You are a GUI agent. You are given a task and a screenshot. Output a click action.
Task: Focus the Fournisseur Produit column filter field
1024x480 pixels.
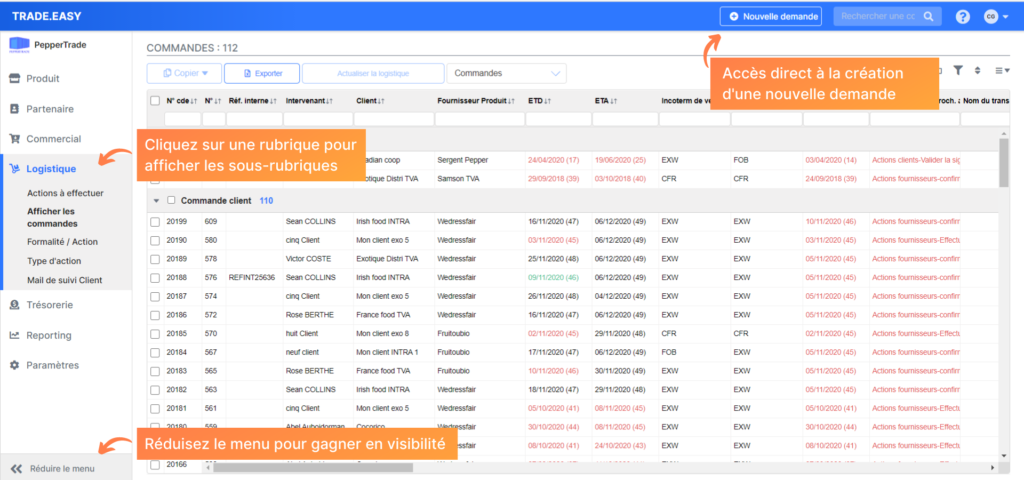point(480,119)
